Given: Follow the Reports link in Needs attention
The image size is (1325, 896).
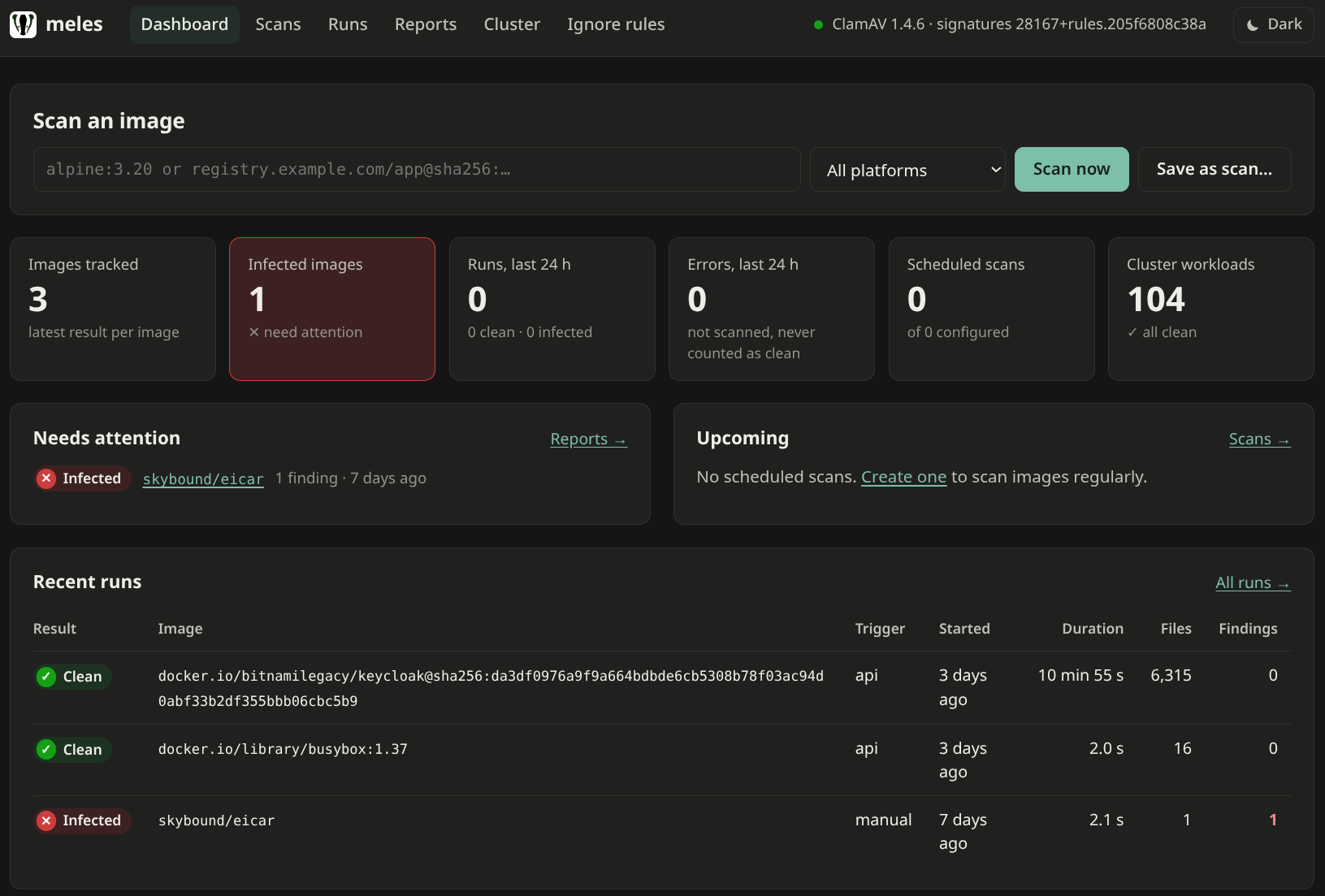Looking at the screenshot, I should tap(589, 439).
